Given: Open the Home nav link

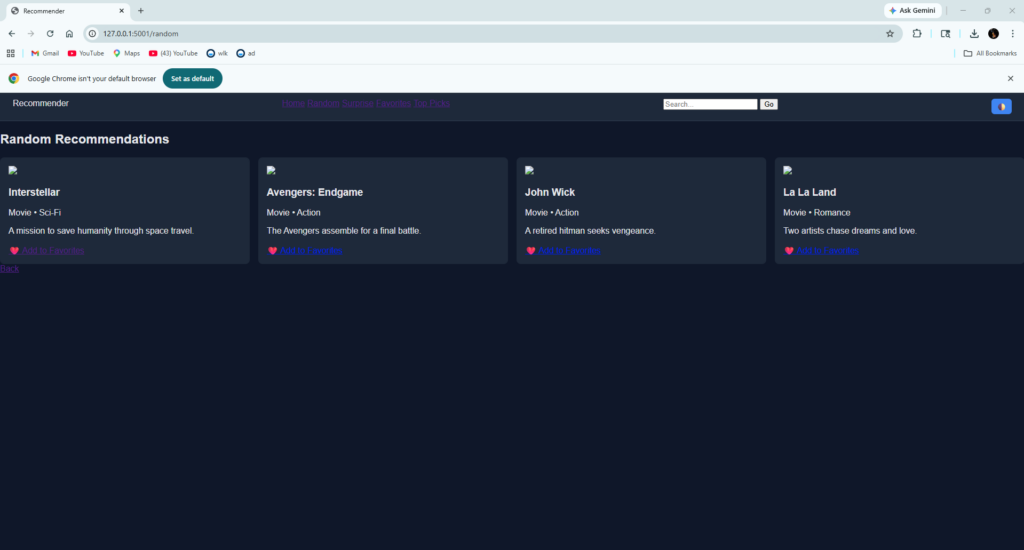Looking at the screenshot, I should click(292, 104).
